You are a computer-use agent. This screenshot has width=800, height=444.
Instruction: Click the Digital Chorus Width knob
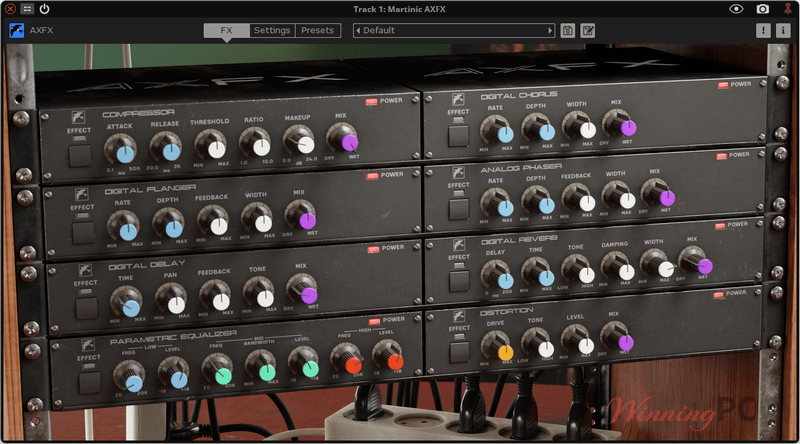pyautogui.click(x=579, y=125)
